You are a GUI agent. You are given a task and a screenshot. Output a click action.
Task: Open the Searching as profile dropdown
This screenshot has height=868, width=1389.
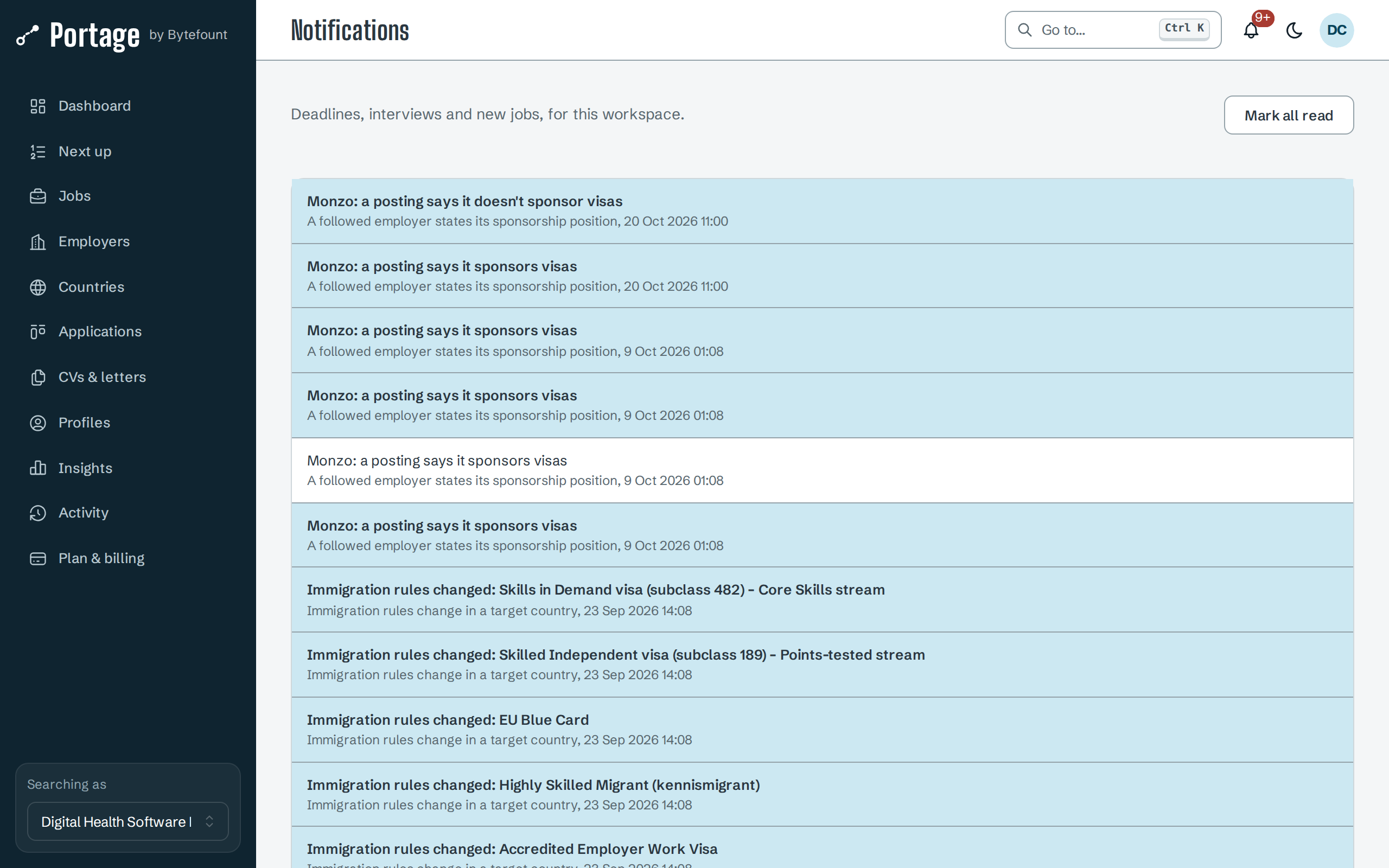click(128, 821)
